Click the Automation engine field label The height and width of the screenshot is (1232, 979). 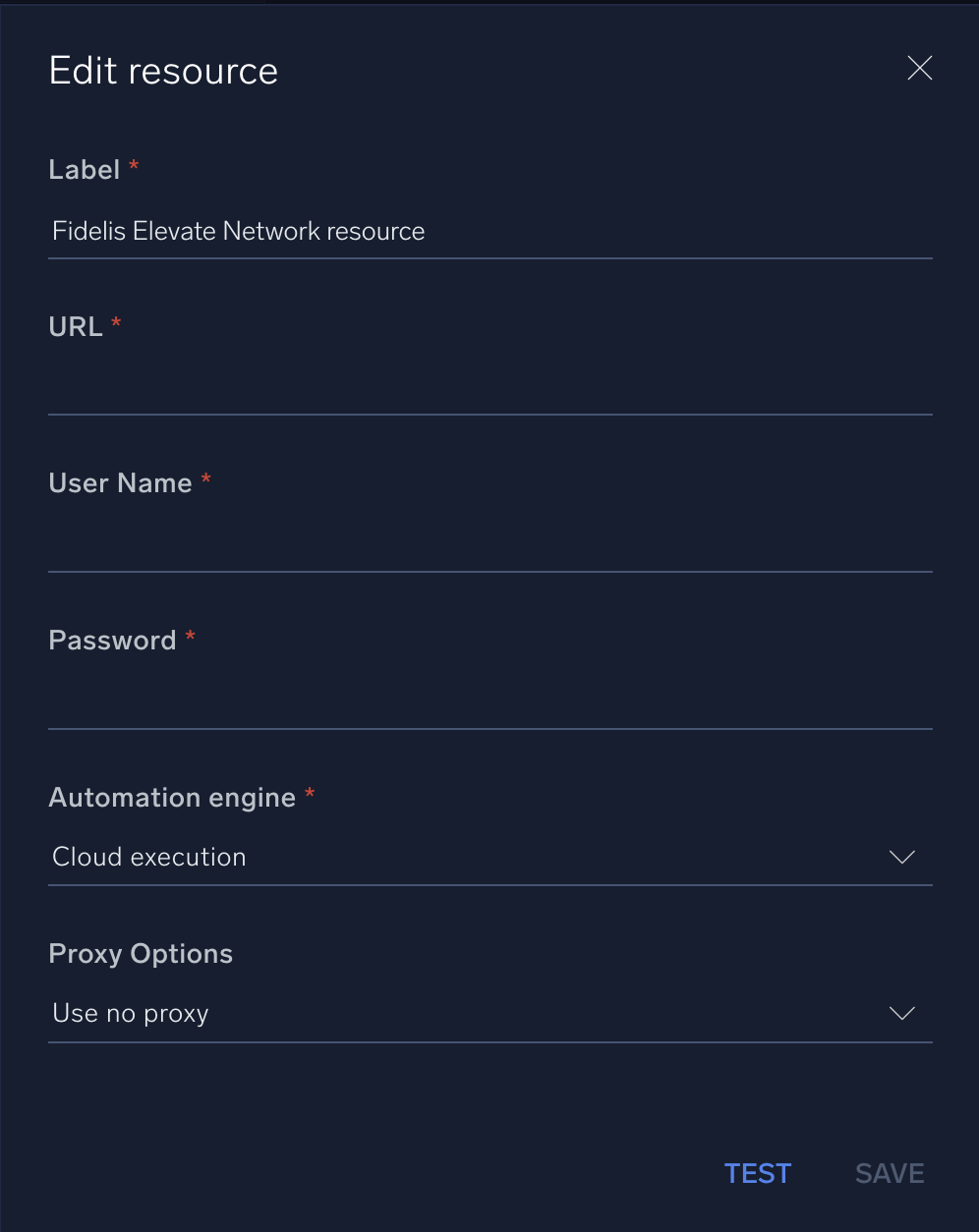[171, 797]
